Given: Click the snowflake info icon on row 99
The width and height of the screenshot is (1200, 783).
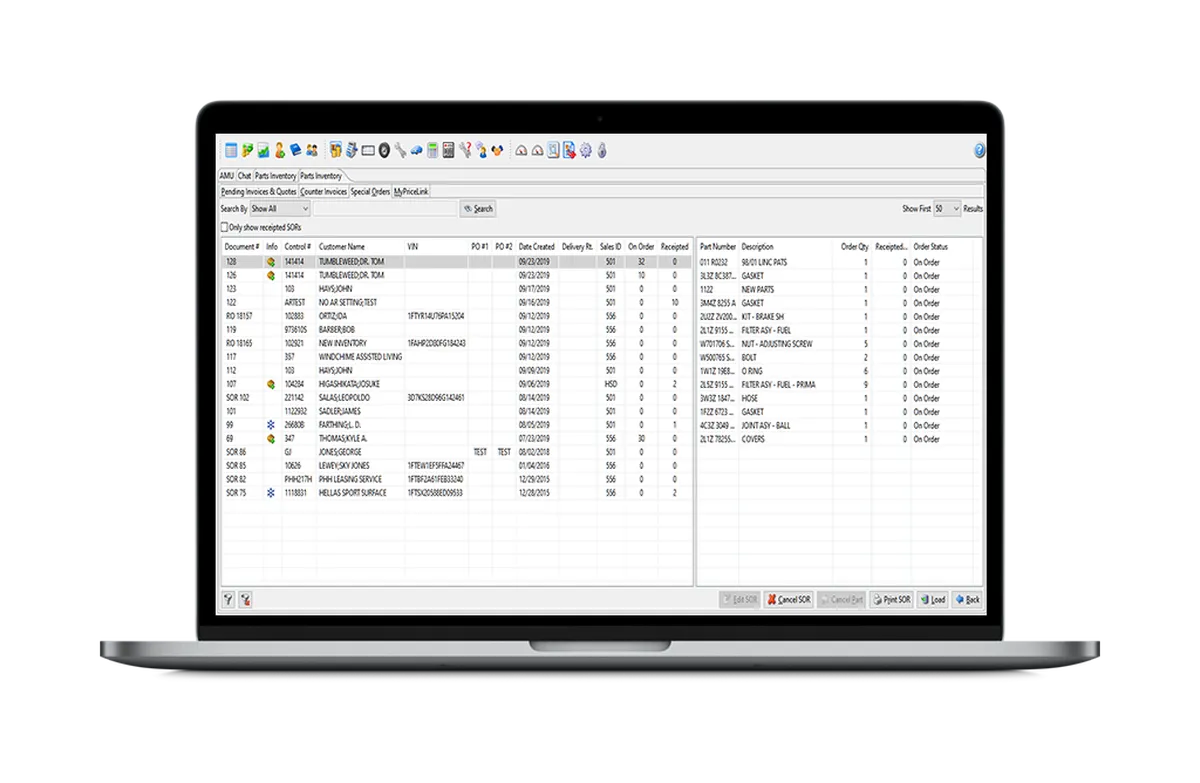Looking at the screenshot, I should 271,425.
